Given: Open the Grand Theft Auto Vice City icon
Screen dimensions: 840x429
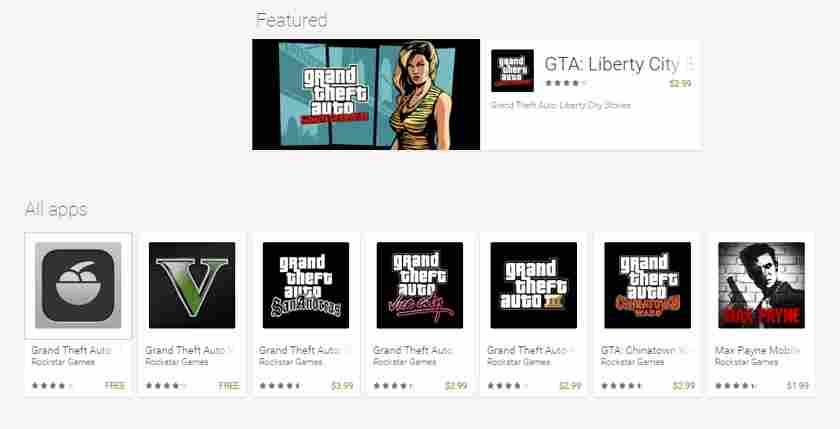Looking at the screenshot, I should click(x=420, y=285).
